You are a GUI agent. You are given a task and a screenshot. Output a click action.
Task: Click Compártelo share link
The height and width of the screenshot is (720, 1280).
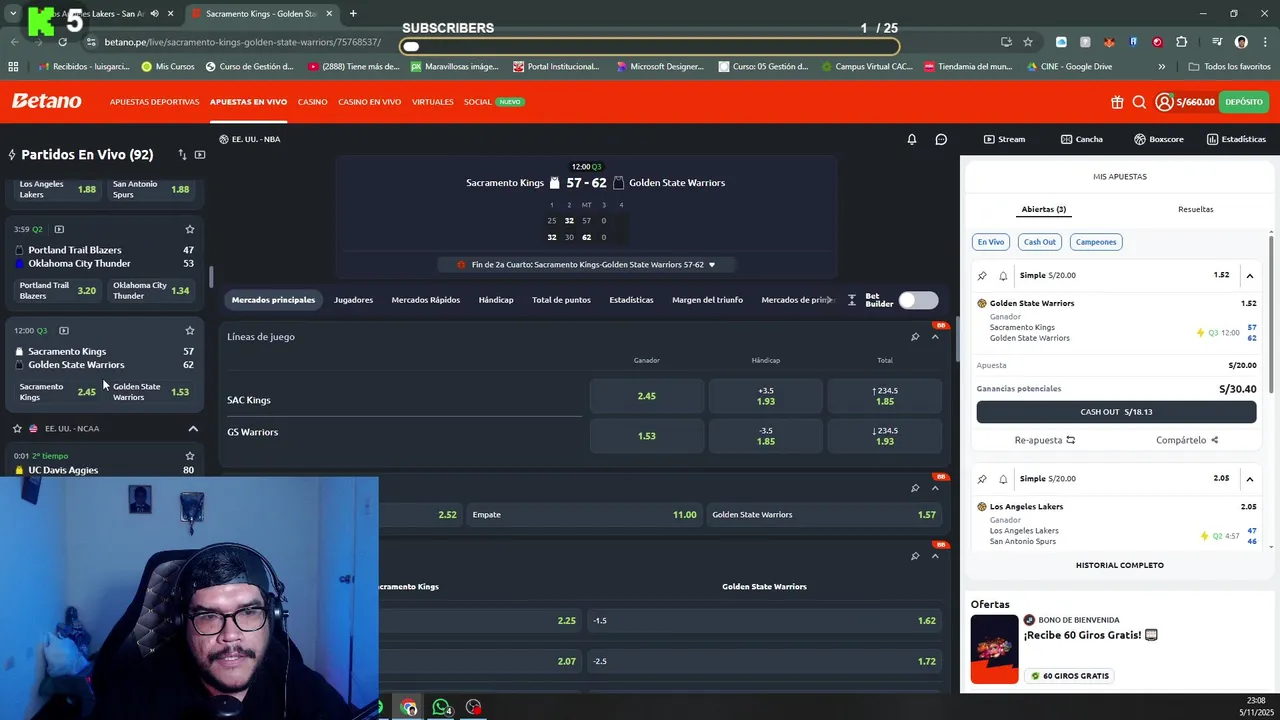click(x=1187, y=440)
